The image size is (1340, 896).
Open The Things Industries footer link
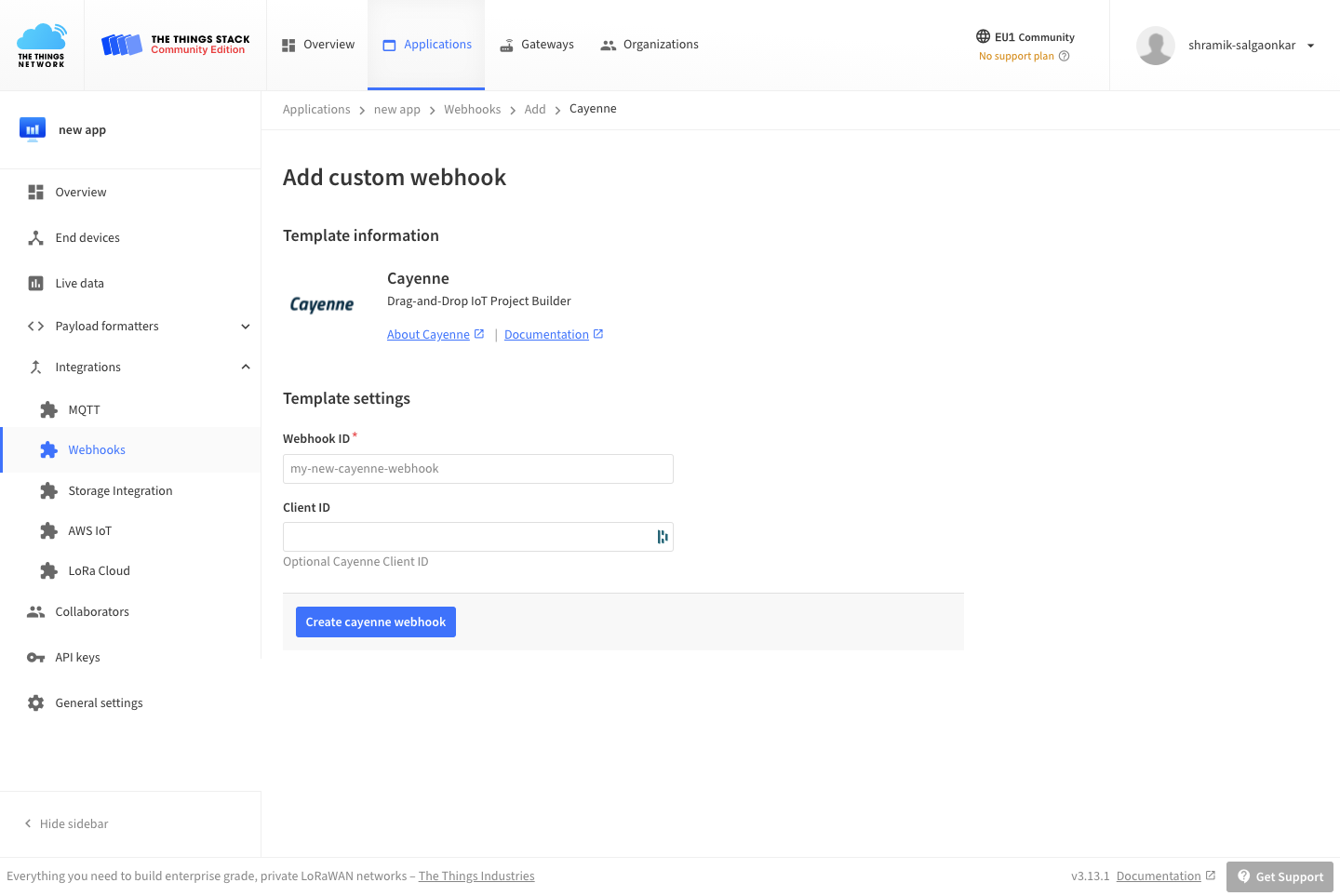tap(476, 876)
